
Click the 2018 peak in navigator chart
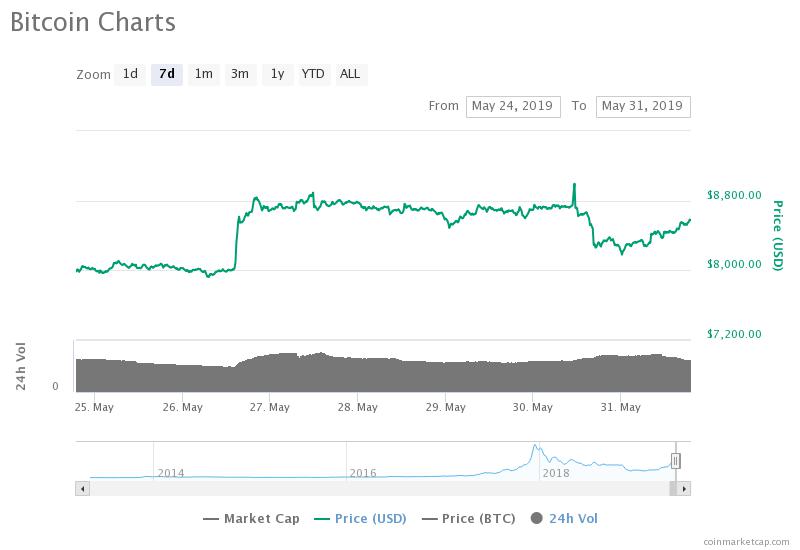535,446
